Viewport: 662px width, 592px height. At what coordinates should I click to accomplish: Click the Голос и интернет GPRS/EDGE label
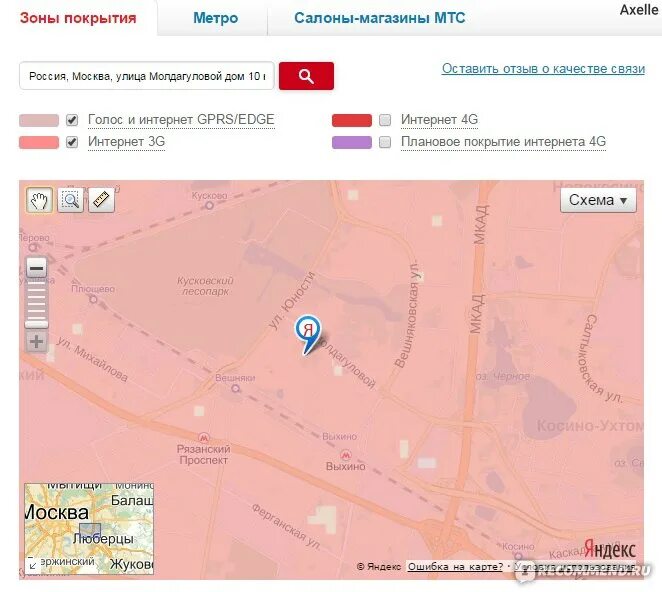pos(181,120)
